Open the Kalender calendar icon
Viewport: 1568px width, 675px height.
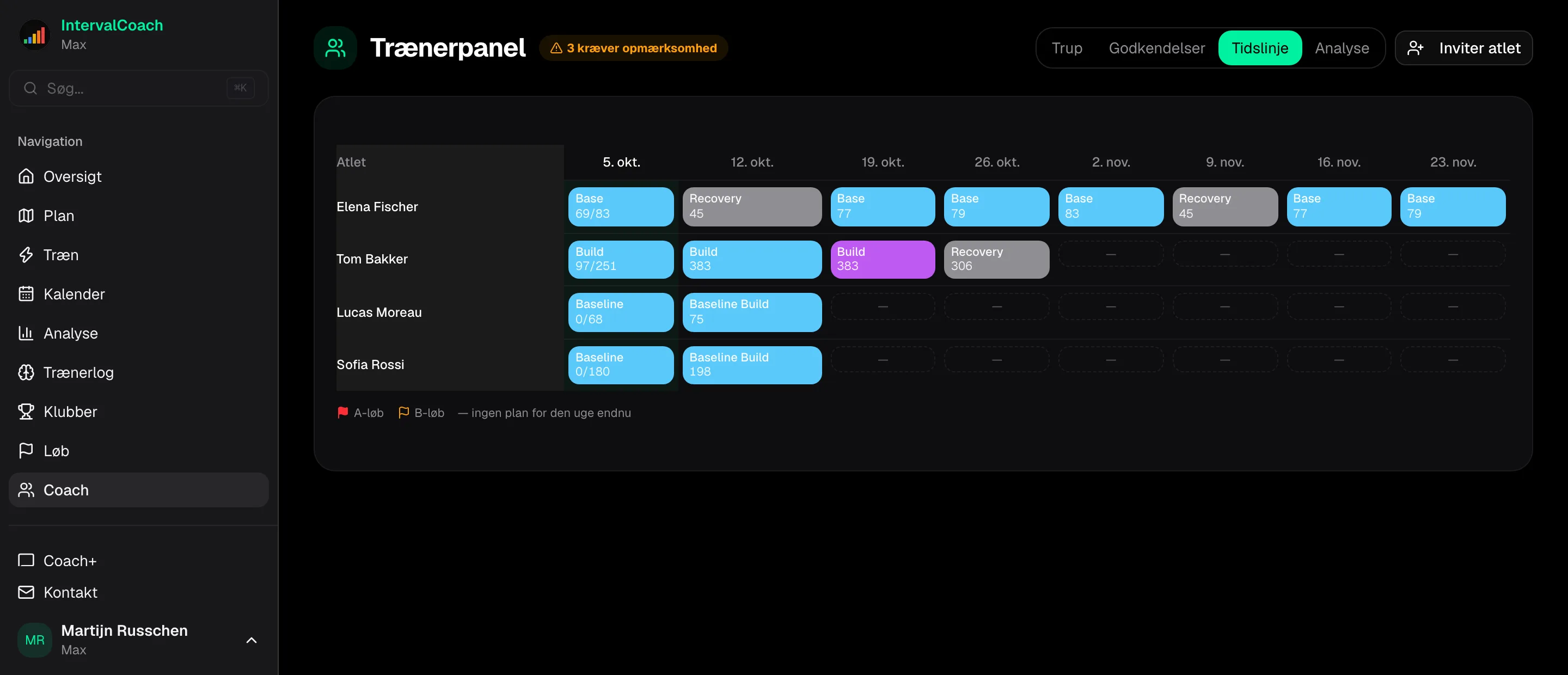tap(26, 294)
